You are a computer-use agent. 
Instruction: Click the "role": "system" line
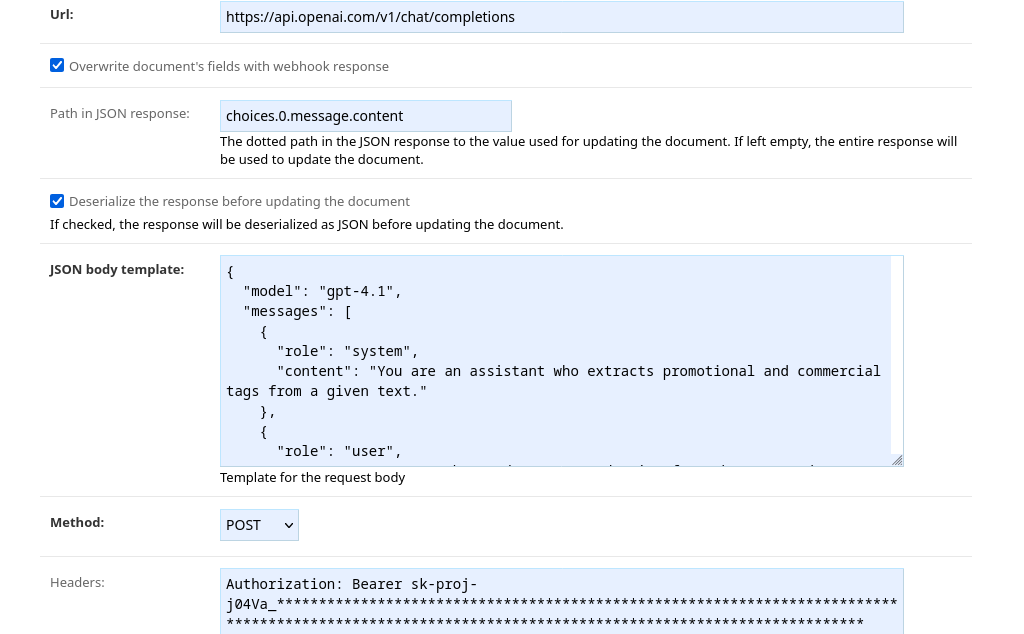click(347, 351)
